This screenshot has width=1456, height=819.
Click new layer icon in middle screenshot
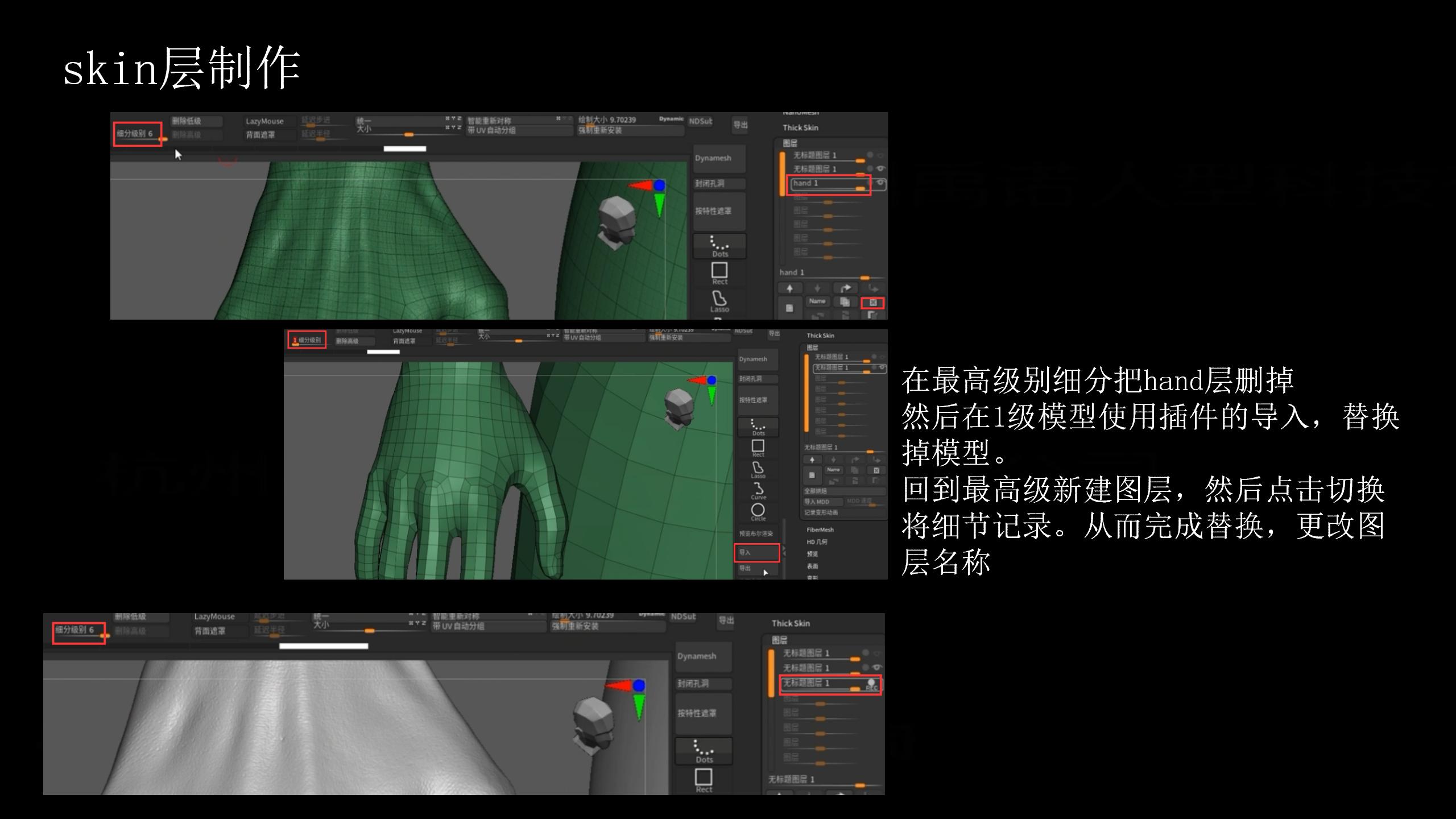[812, 475]
